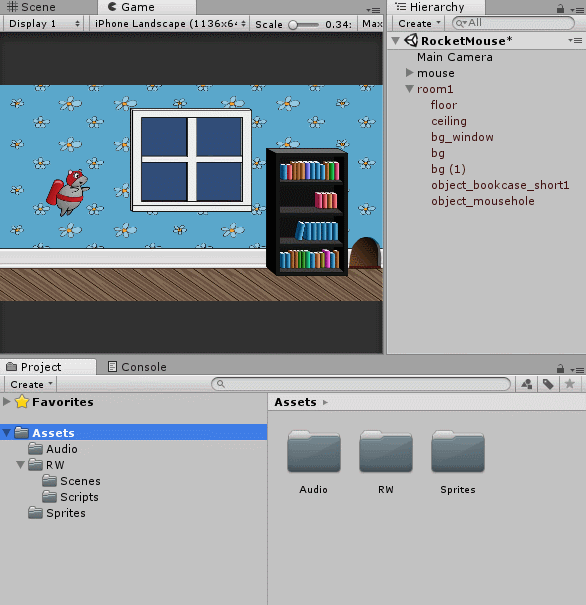Click the Assets breadcrumb arrow

pyautogui.click(x=326, y=402)
